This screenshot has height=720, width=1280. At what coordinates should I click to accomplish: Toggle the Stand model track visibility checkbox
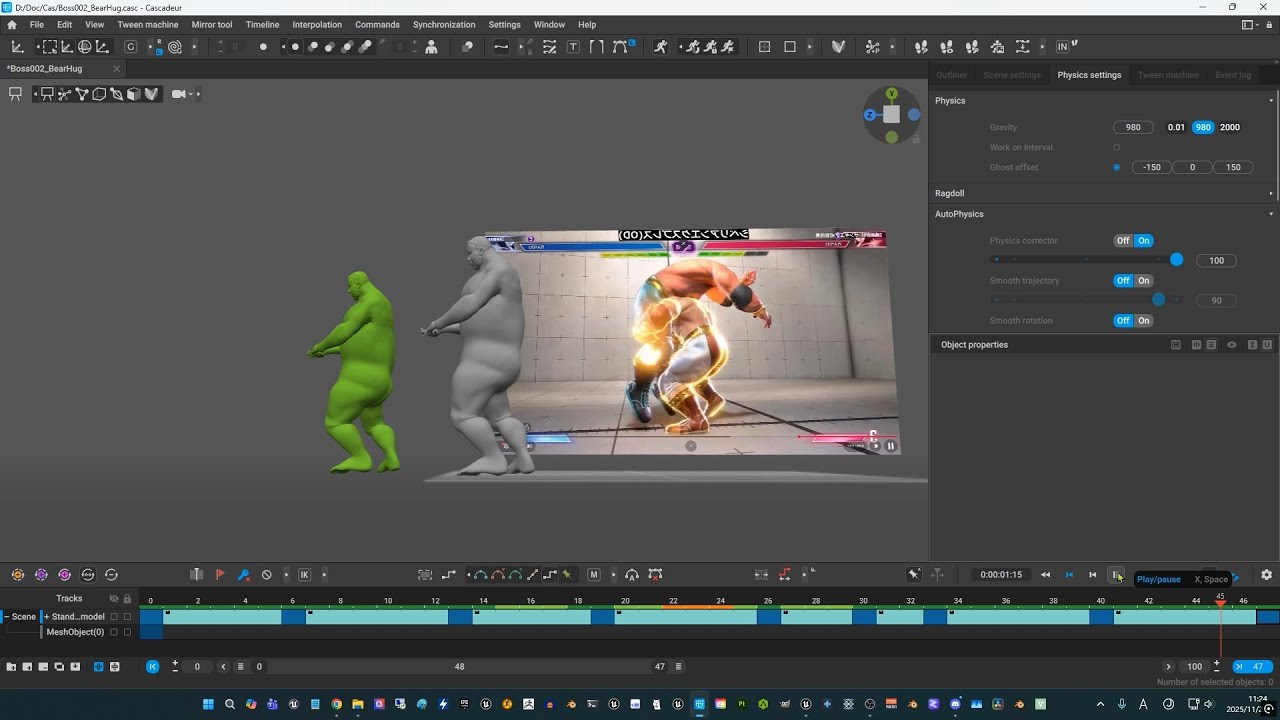coord(114,617)
